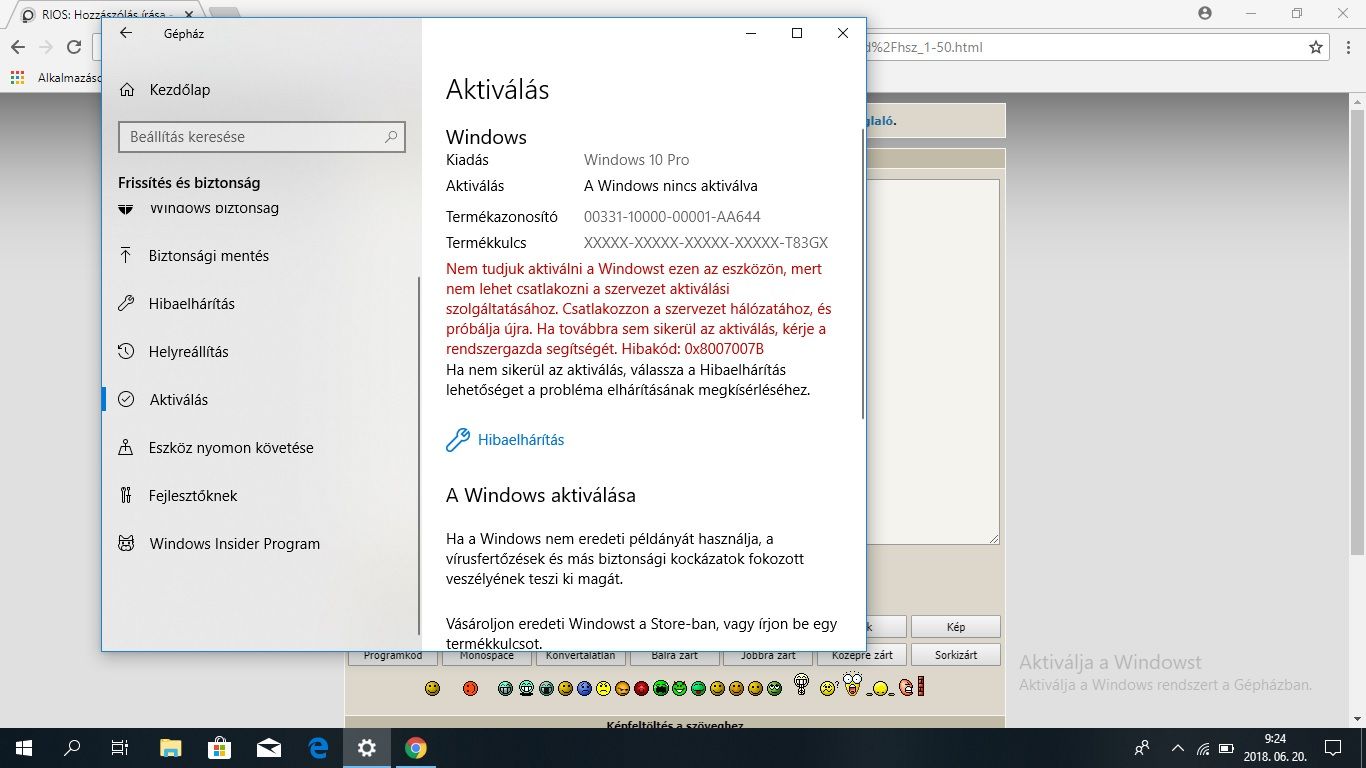Open Microsoft Edge from the taskbar
The width and height of the screenshot is (1366, 768).
point(318,748)
